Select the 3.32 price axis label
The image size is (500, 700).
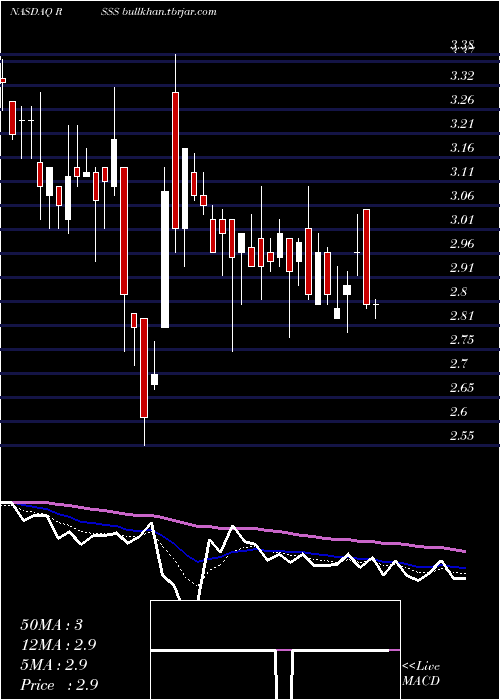(x=462, y=75)
